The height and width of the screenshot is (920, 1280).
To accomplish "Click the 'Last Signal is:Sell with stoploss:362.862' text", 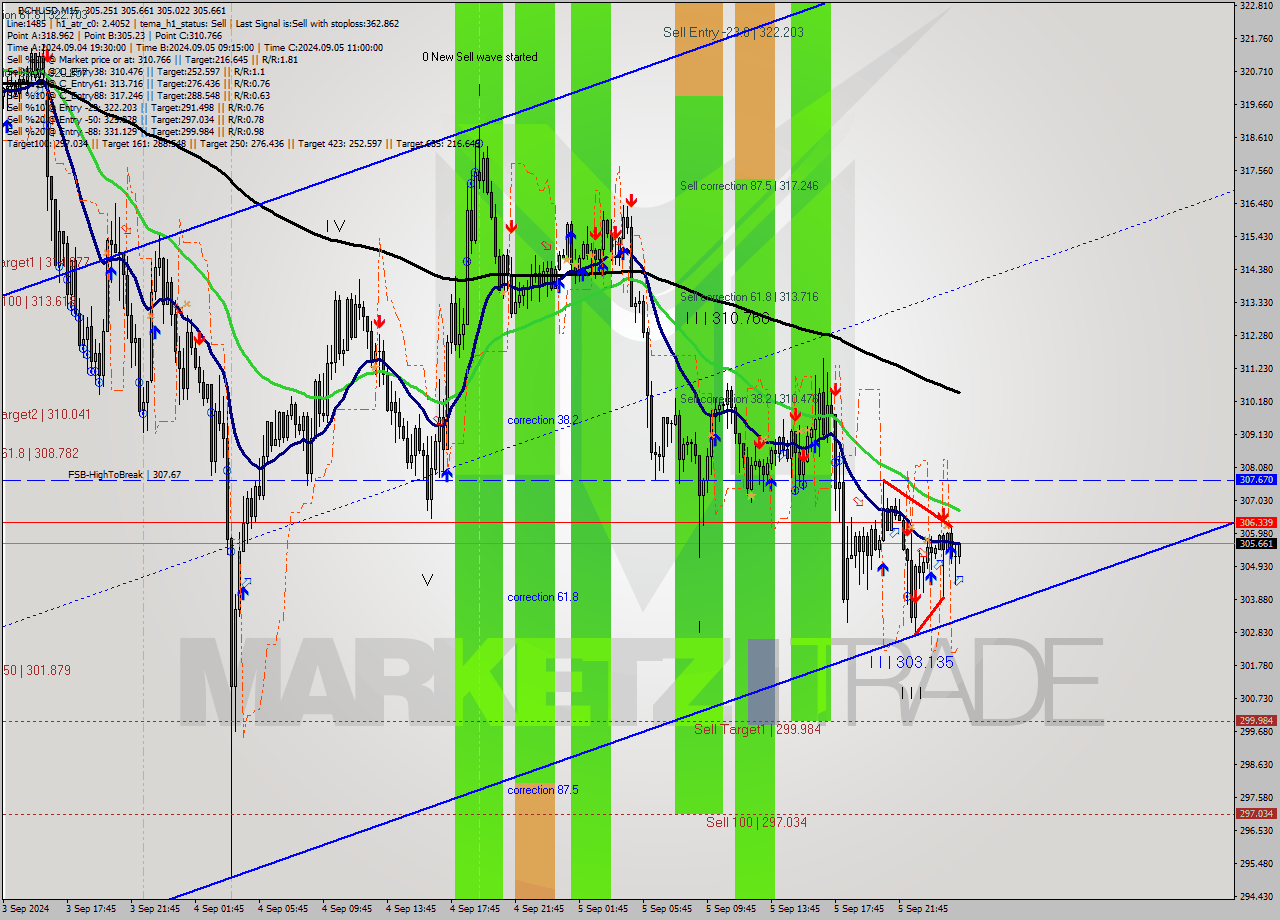I will pos(316,24).
